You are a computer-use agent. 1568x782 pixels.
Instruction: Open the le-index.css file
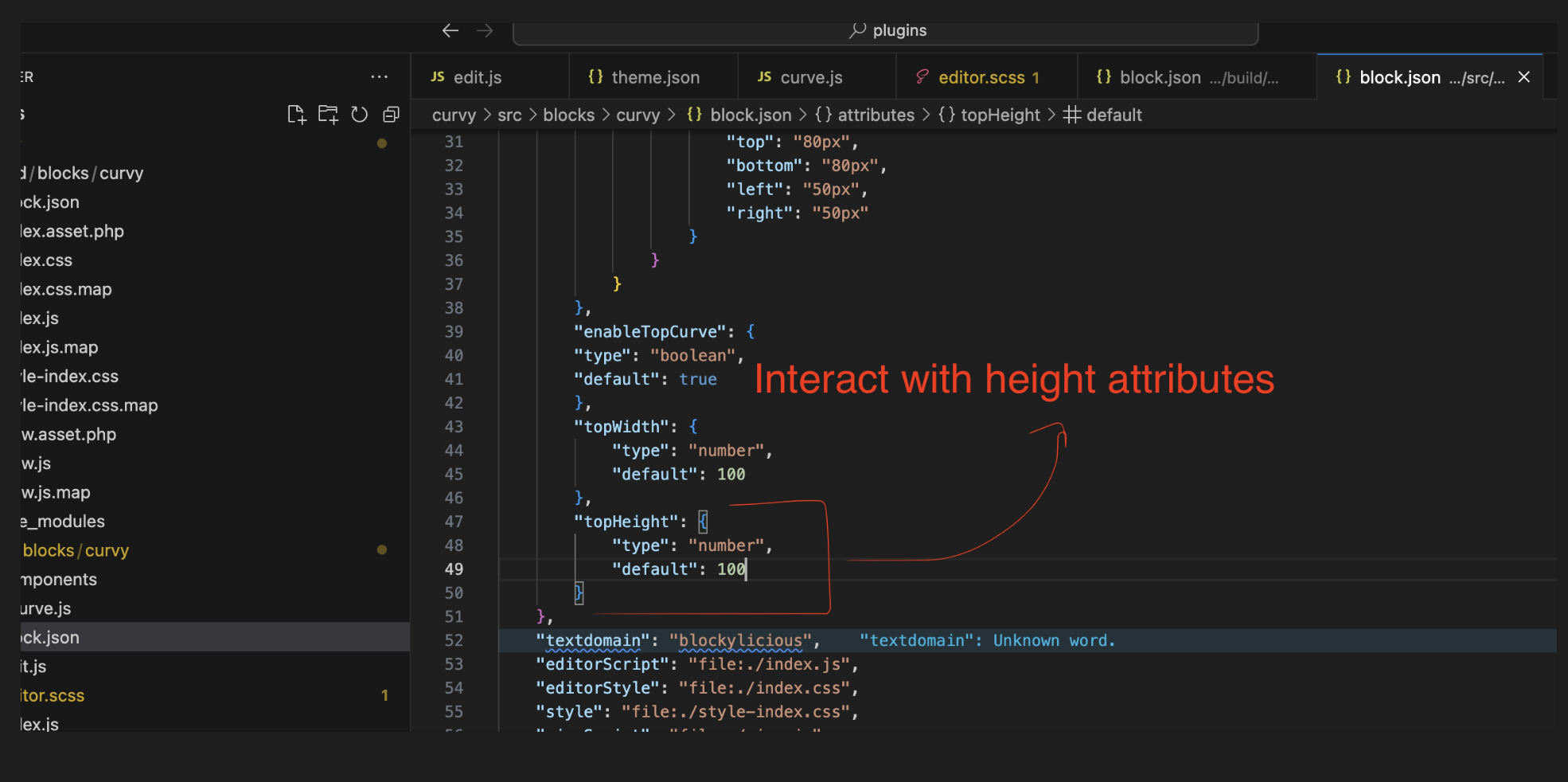click(215, 376)
